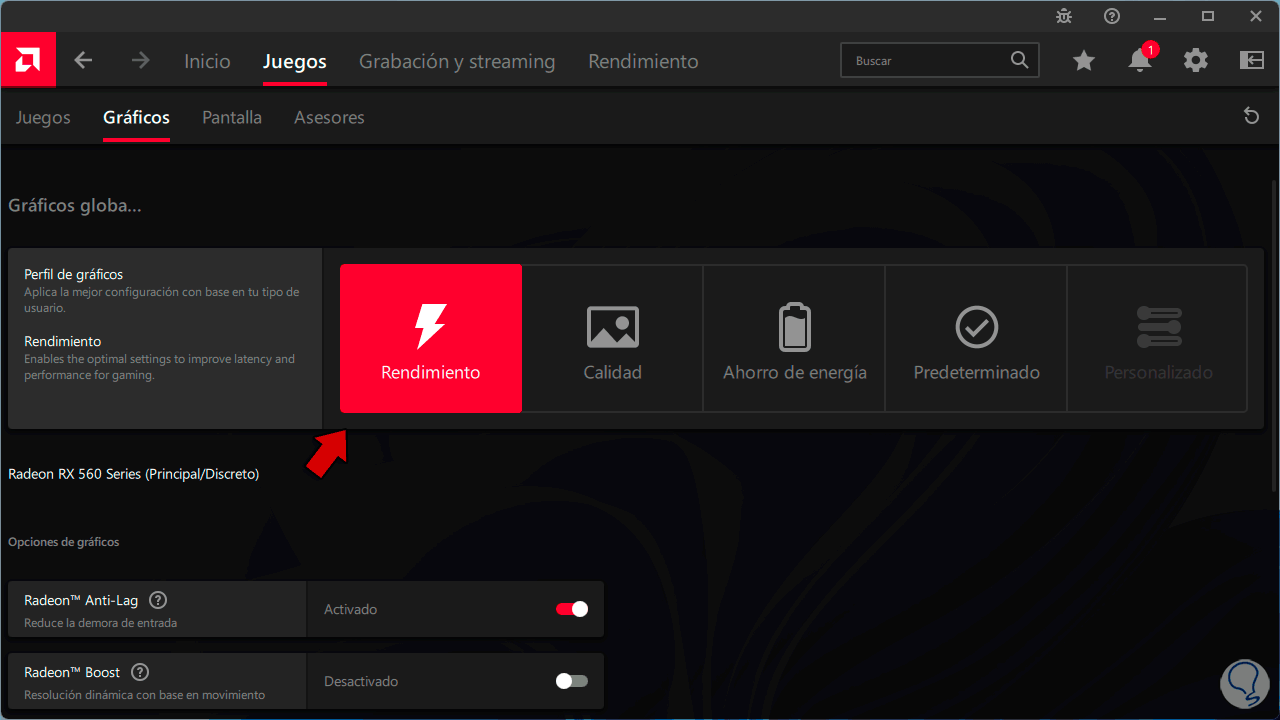Show help for Radeon Anti-Lag
Image resolution: width=1280 pixels, height=720 pixels.
[x=158, y=601]
